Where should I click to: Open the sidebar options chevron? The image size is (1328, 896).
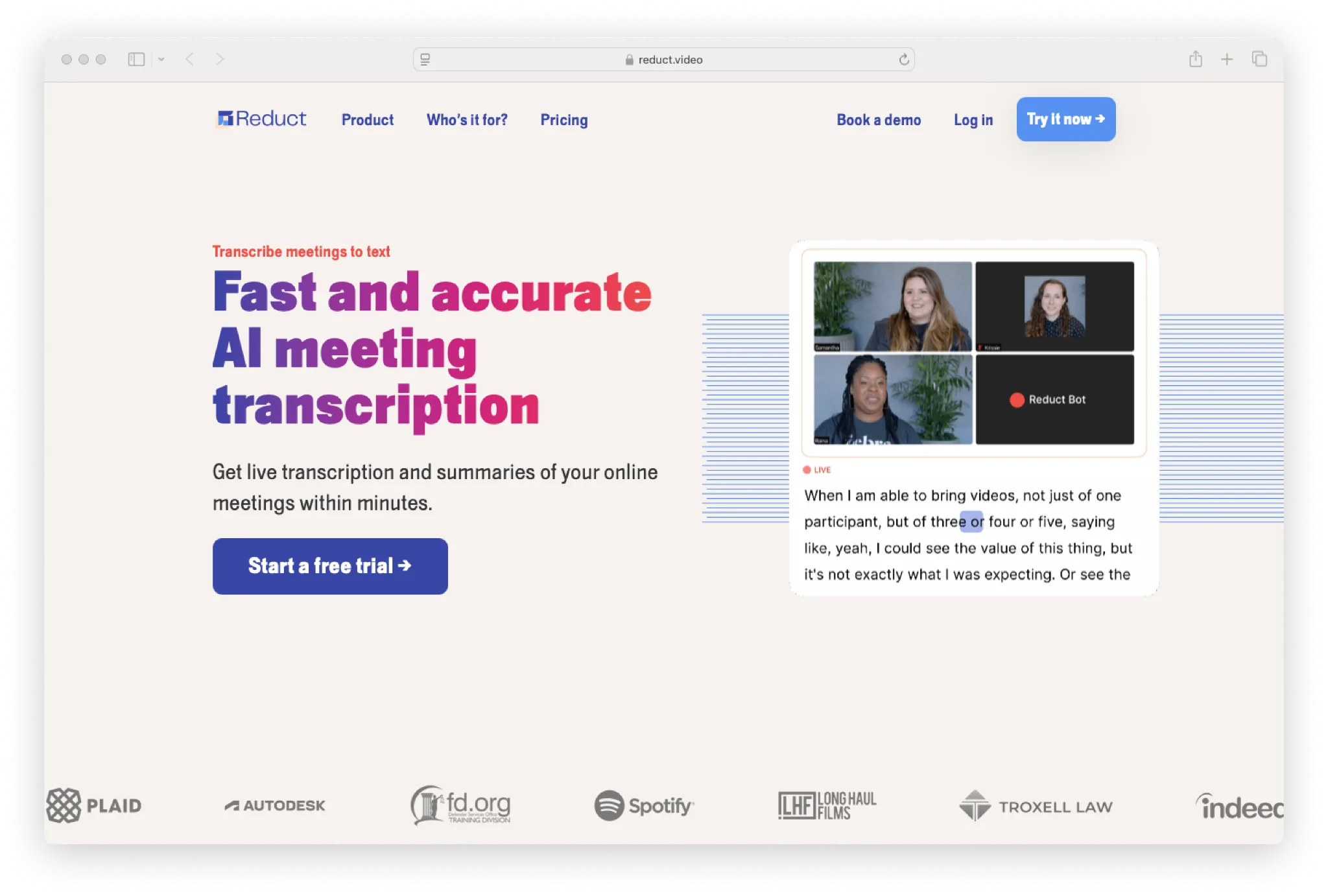(x=161, y=60)
